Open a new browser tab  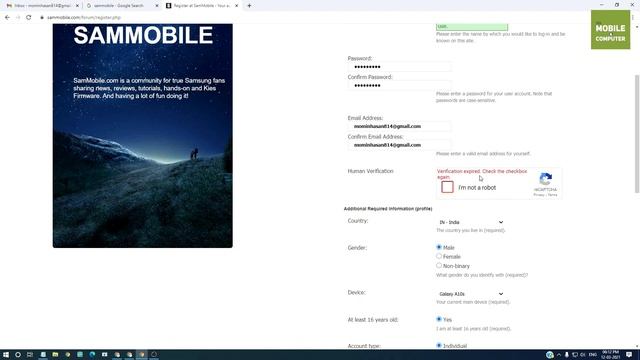point(249,6)
